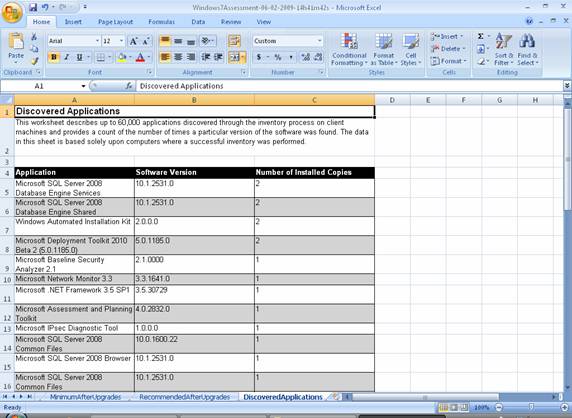Image resolution: width=572 pixels, height=418 pixels.
Task: Apply percent style
Action: [278, 57]
